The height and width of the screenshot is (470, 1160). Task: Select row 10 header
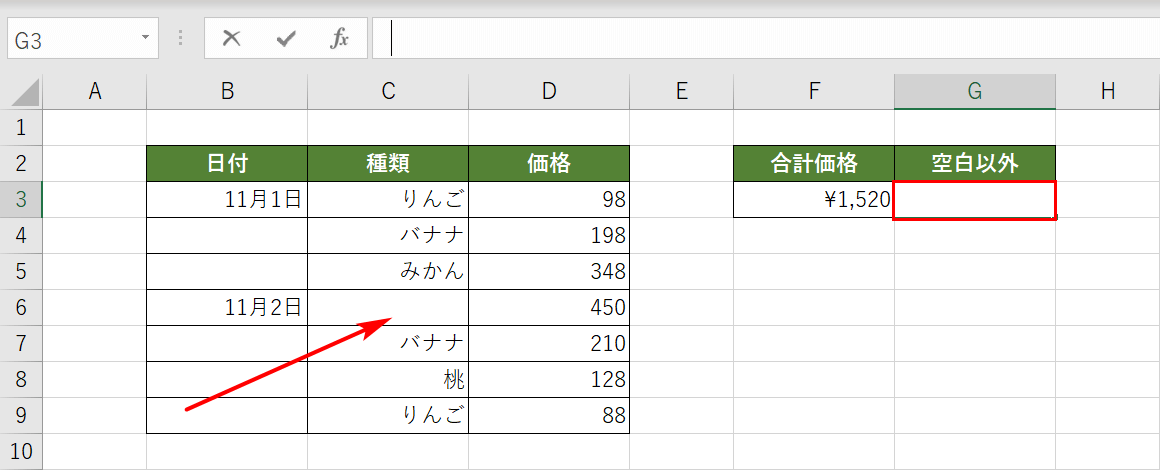point(21,451)
